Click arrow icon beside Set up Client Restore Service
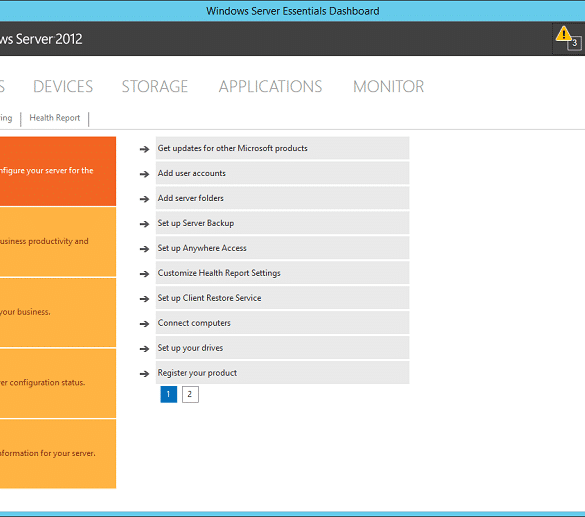585x517 pixels. (144, 299)
